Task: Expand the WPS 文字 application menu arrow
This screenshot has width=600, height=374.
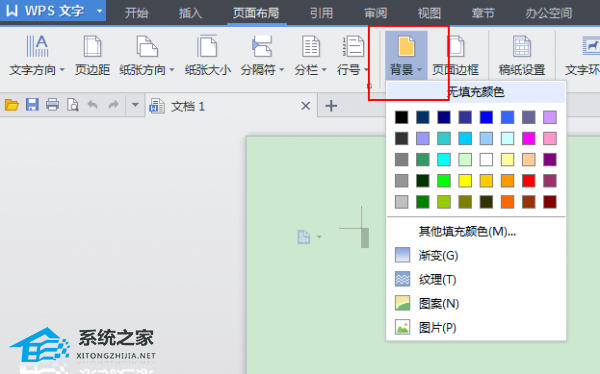Action: click(99, 11)
